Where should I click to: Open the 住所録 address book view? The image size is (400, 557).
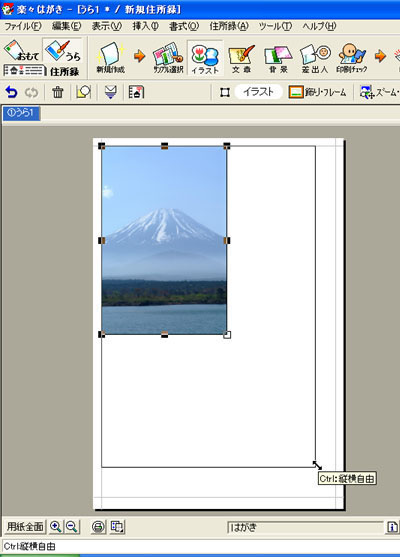pos(42,71)
